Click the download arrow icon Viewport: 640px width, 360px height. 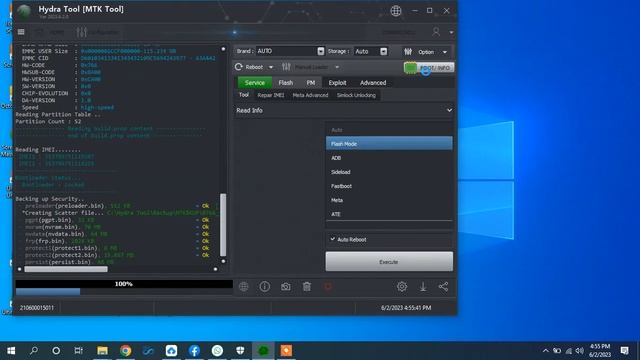(423, 287)
